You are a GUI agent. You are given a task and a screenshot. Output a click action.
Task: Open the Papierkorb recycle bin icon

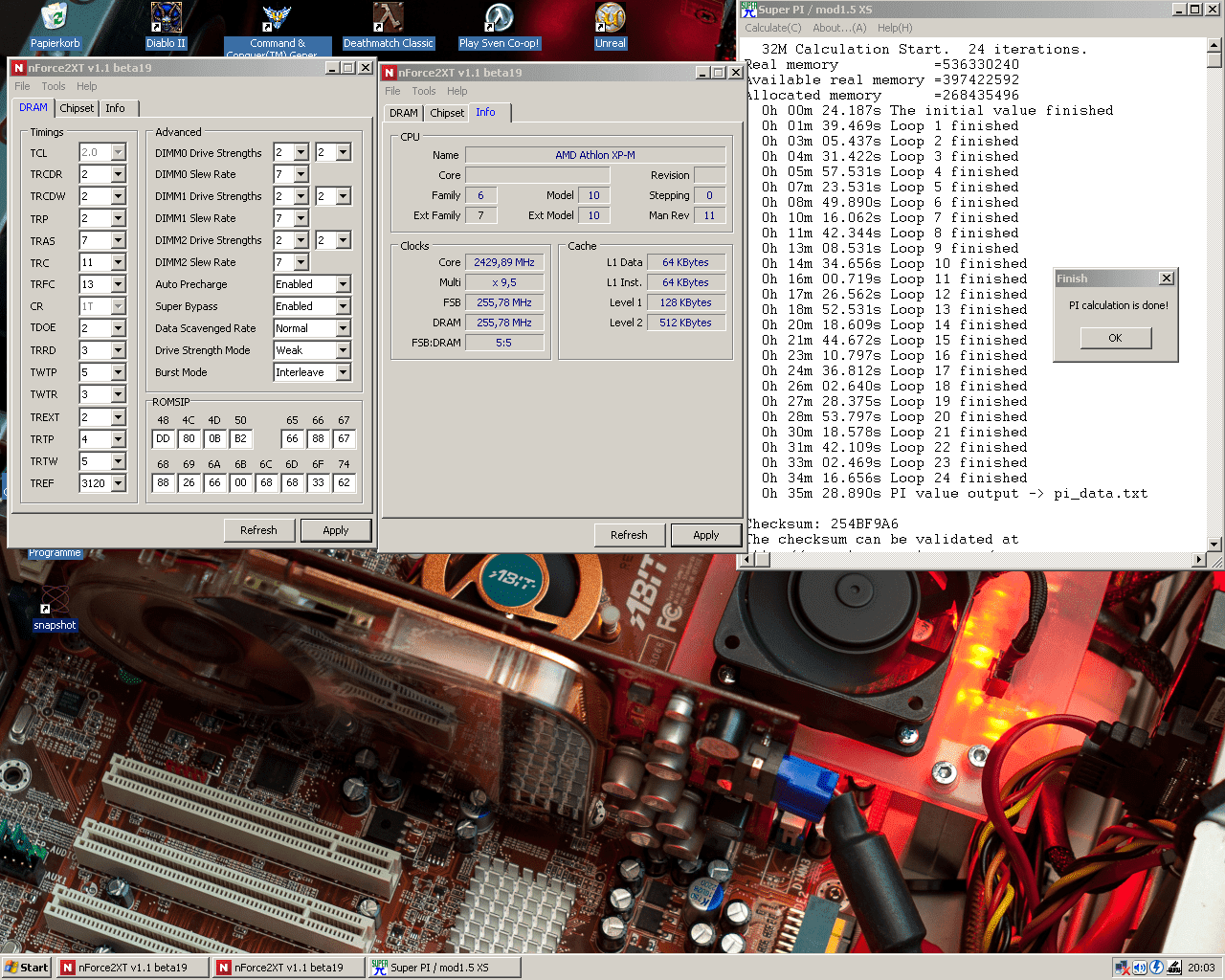(55, 17)
